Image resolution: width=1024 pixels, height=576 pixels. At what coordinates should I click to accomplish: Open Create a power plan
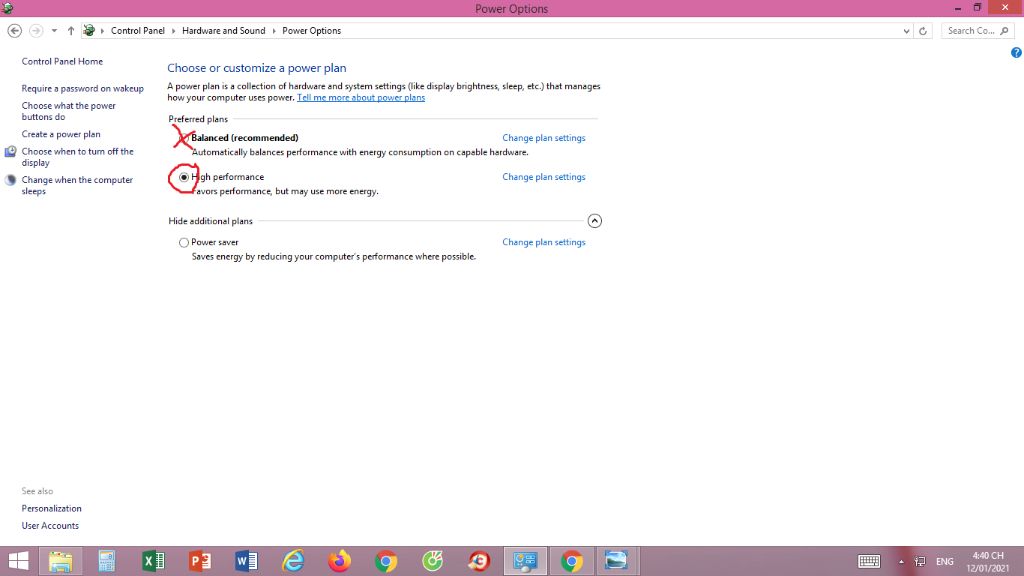click(61, 134)
